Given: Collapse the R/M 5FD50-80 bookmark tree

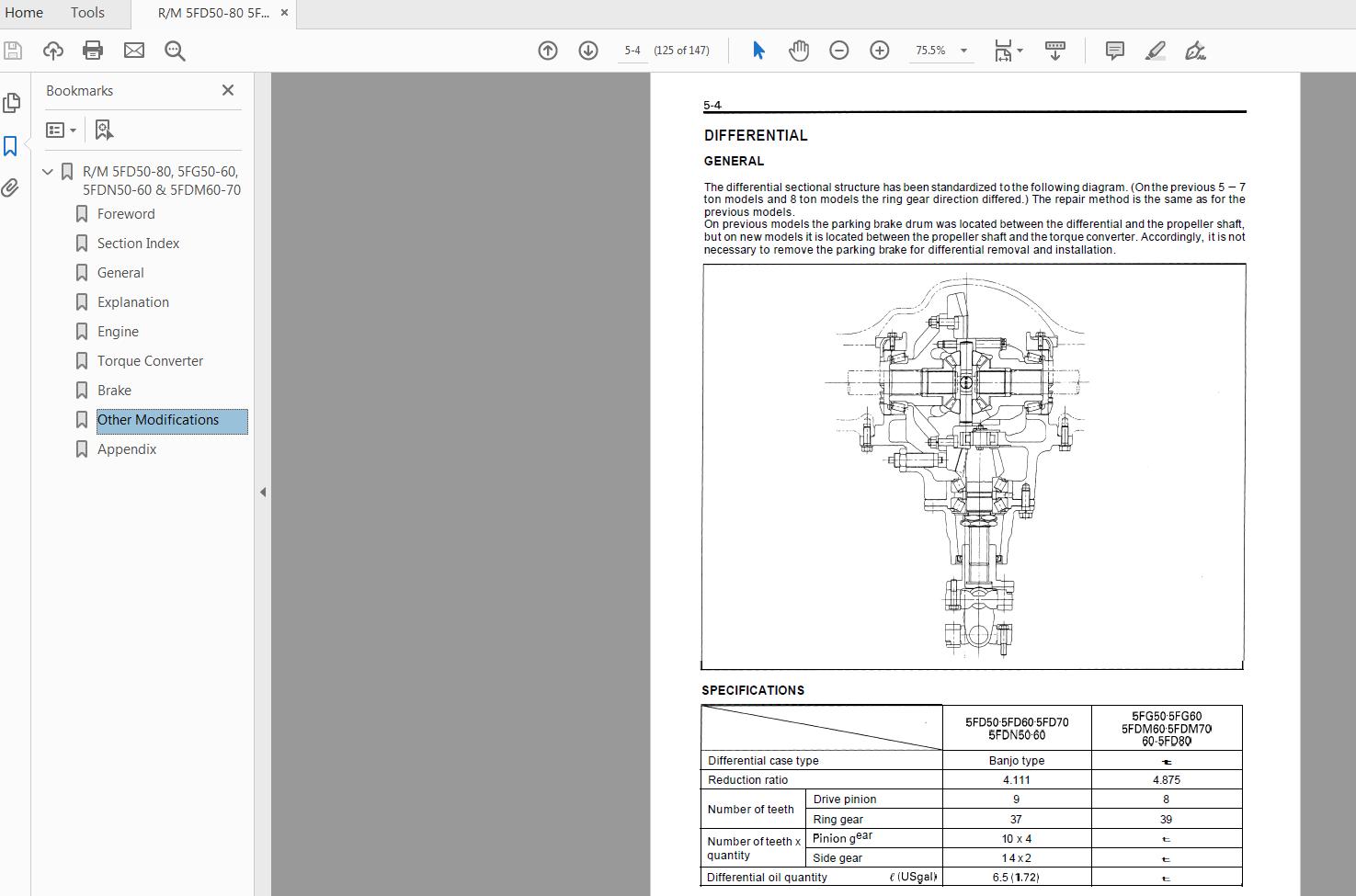Looking at the screenshot, I should click(48, 172).
